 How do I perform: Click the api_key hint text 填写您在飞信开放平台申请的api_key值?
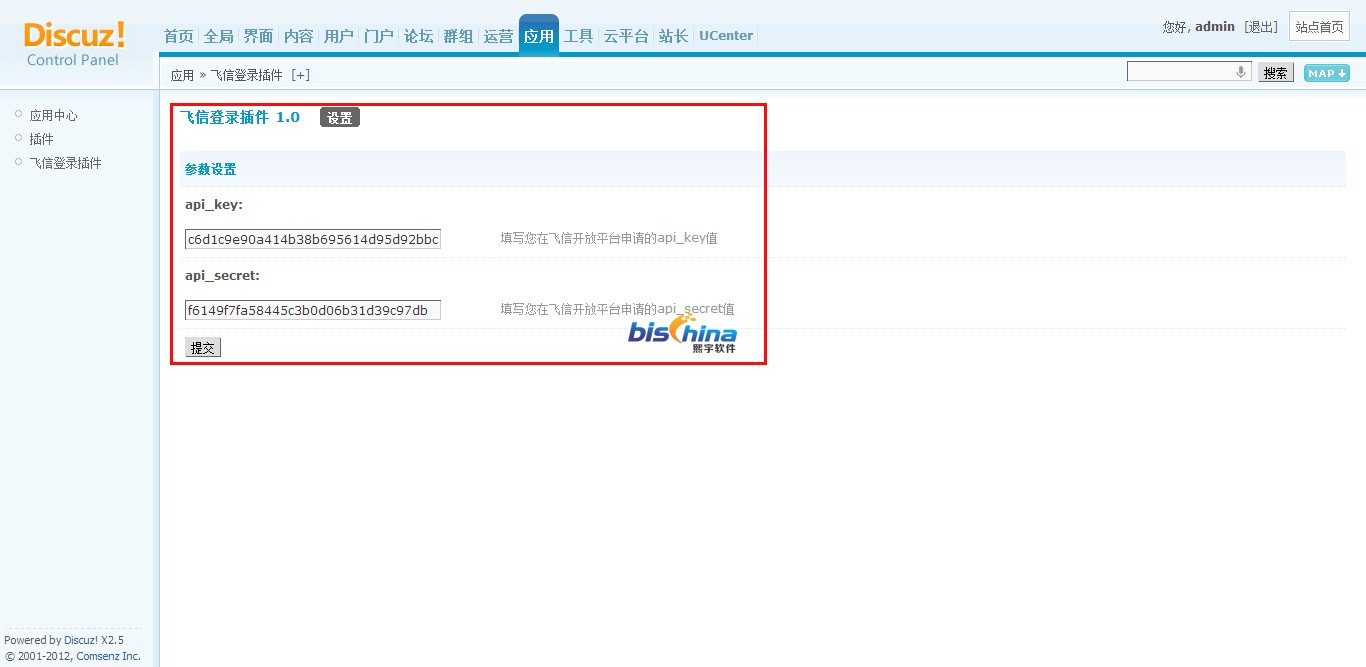609,238
